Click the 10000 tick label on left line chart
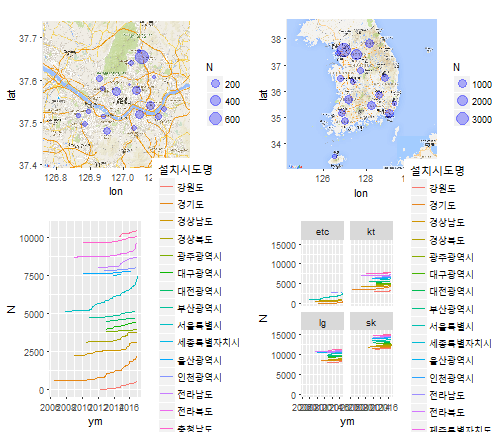 32,238
